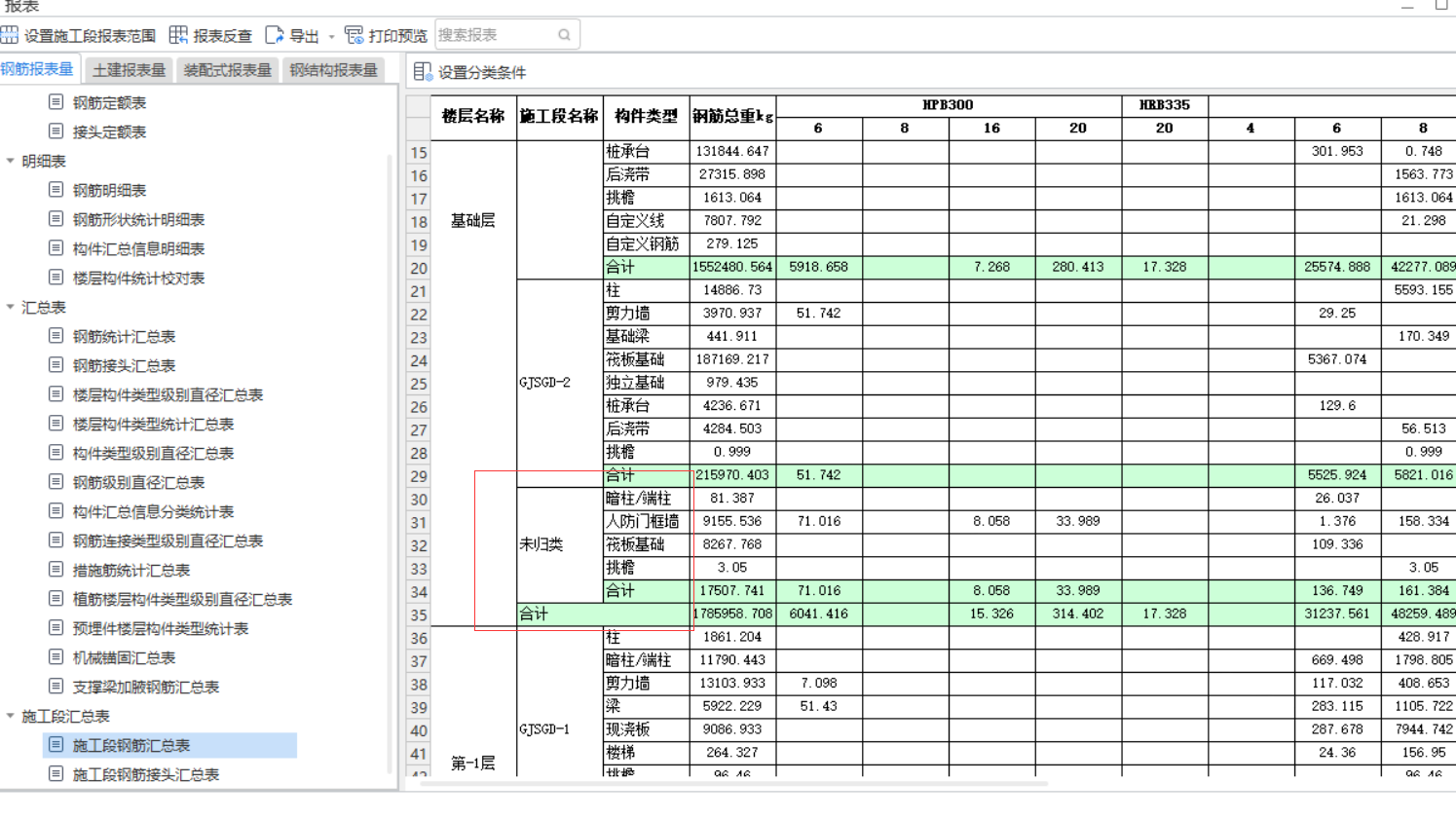
Task: Click the horizontal scrollbar under the table
Action: pyautogui.click(x=732, y=782)
